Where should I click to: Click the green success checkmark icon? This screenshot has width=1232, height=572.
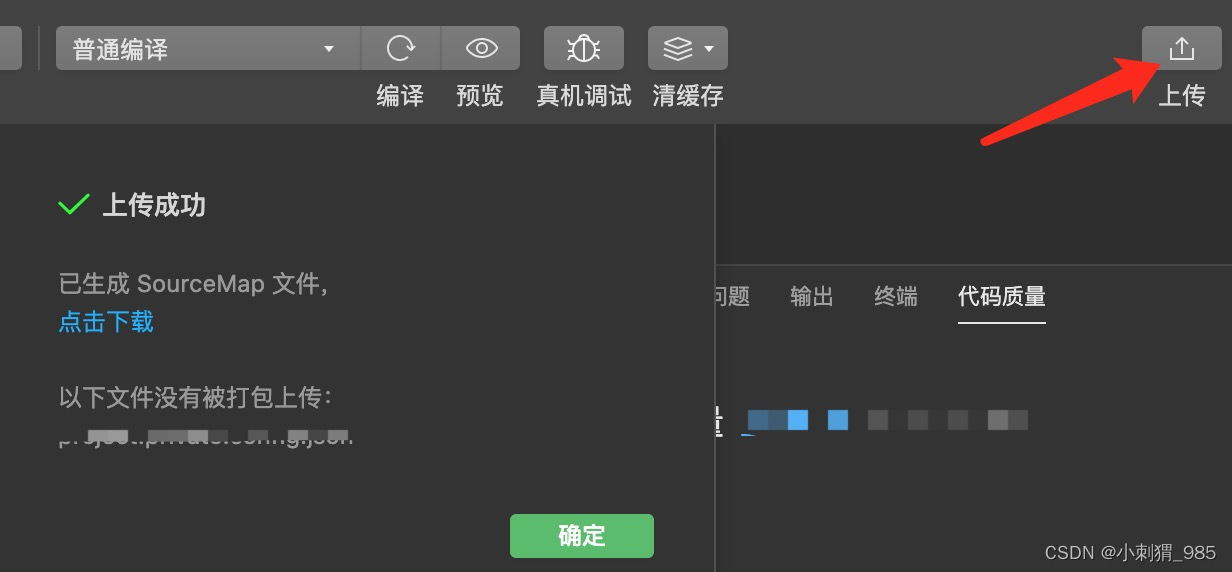[x=74, y=205]
